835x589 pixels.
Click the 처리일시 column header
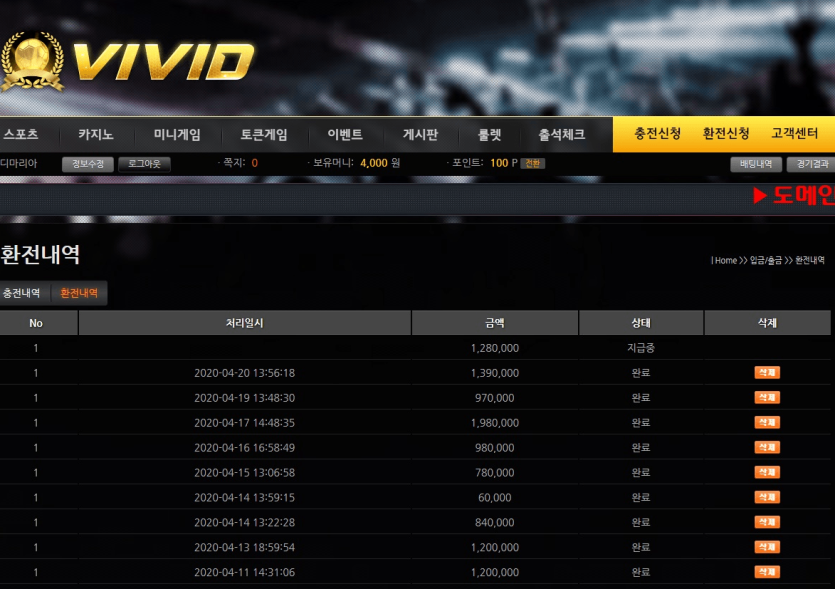point(244,323)
